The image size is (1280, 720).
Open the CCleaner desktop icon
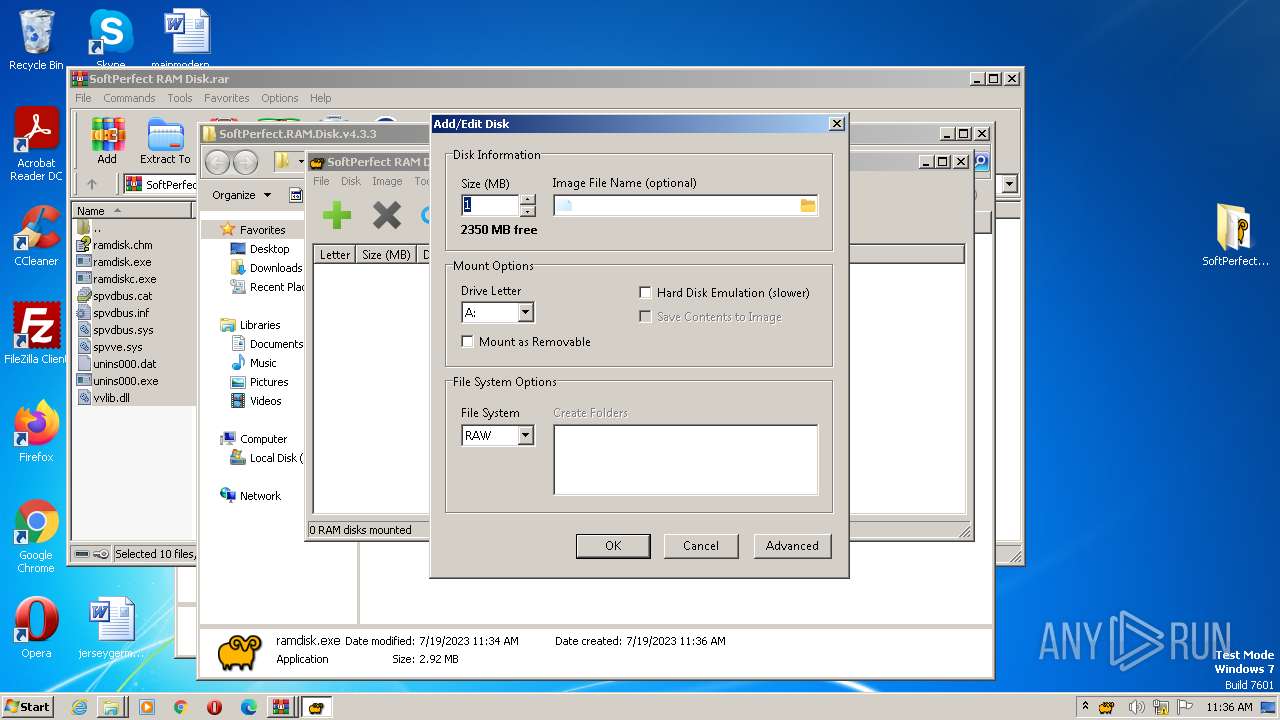pos(36,236)
